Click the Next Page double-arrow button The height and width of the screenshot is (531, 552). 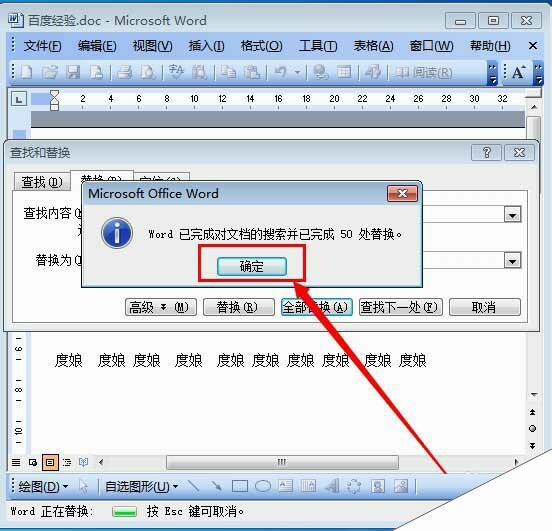[x=533, y=446]
